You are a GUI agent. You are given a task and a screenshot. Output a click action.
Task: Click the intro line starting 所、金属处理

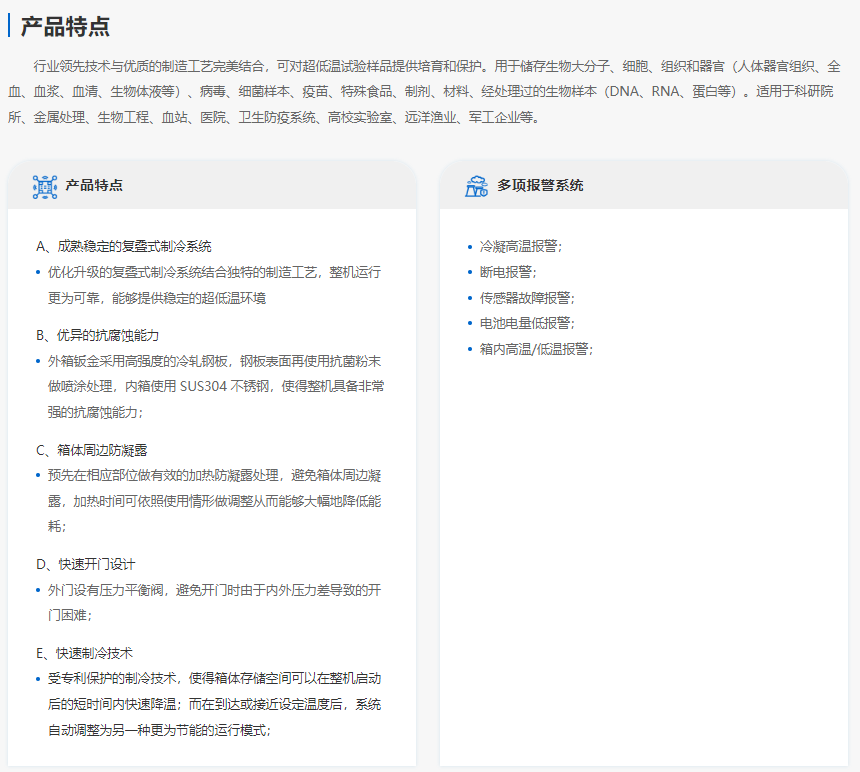click(x=274, y=117)
